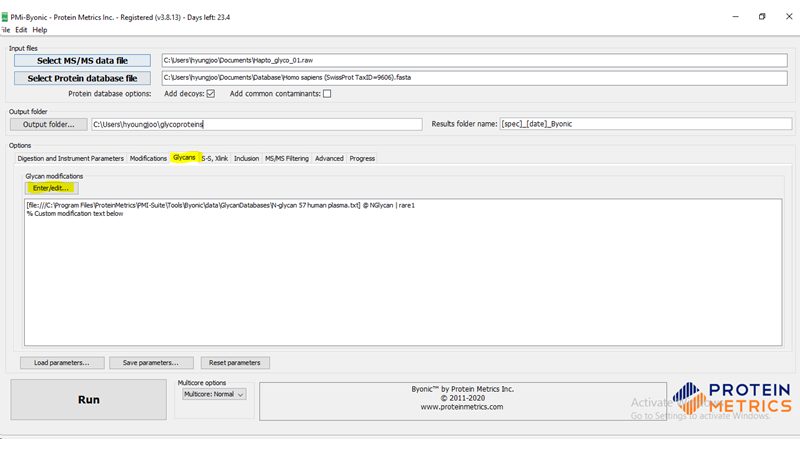Viewport: 800px width, 450px height.
Task: Click the N-glycan 57 human plasma line
Action: coord(220,206)
